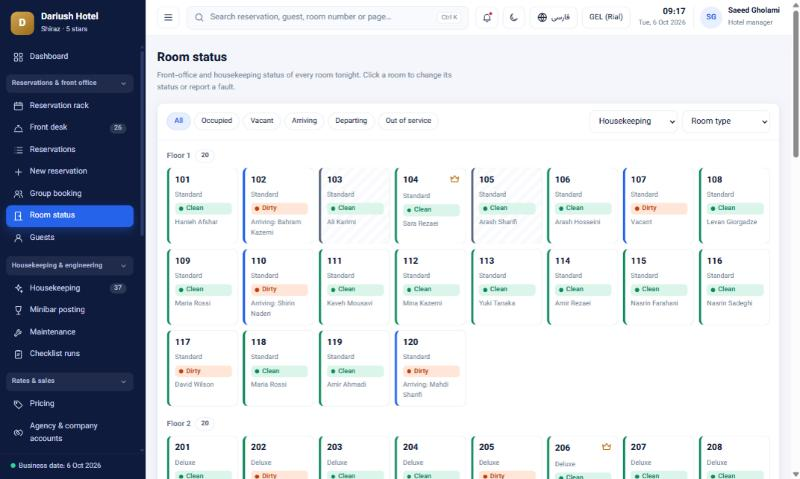Select the Vacant filter tab
This screenshot has width=800, height=479.
click(262, 121)
